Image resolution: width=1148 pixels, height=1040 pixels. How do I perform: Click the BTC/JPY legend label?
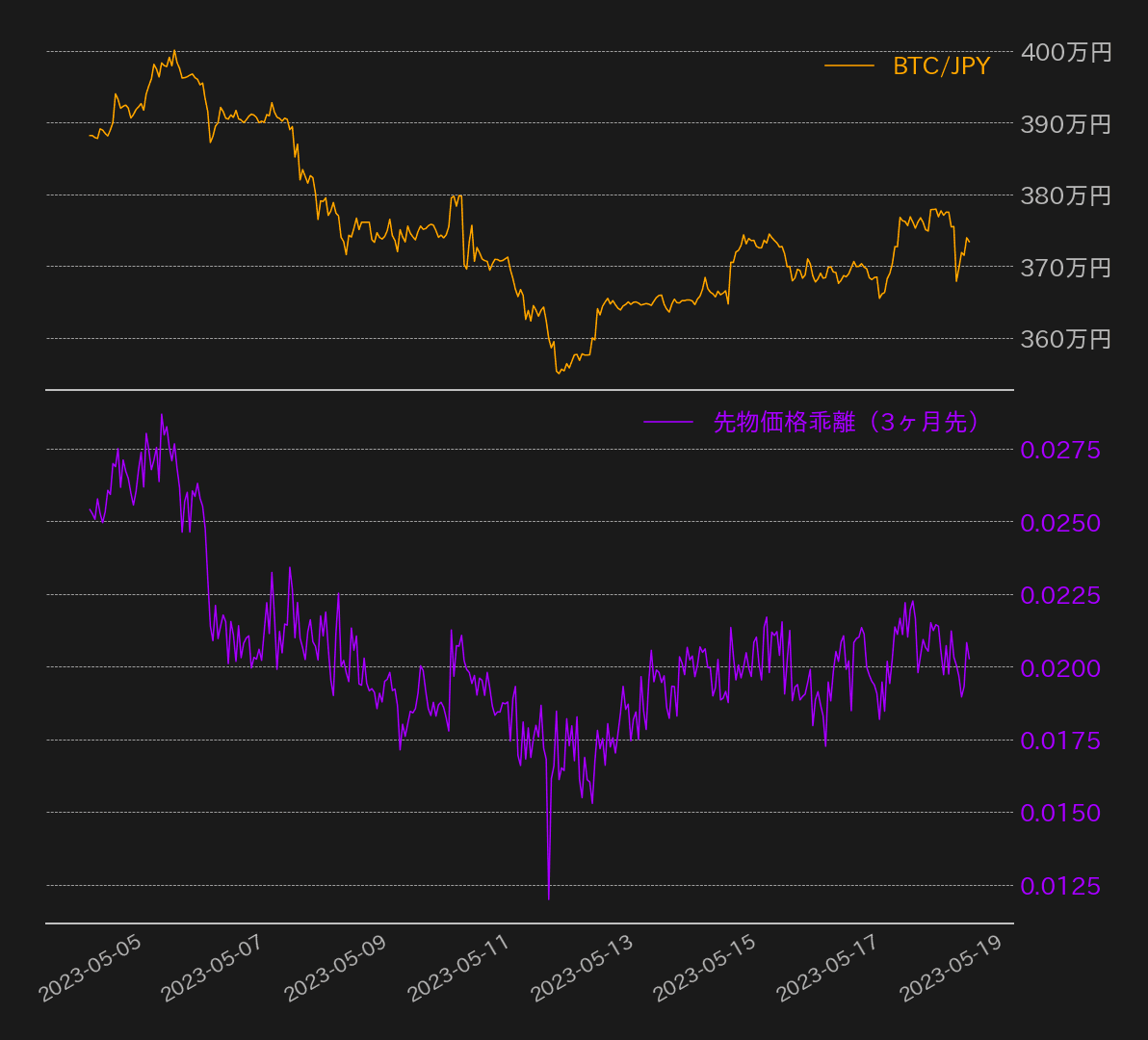pos(941,65)
